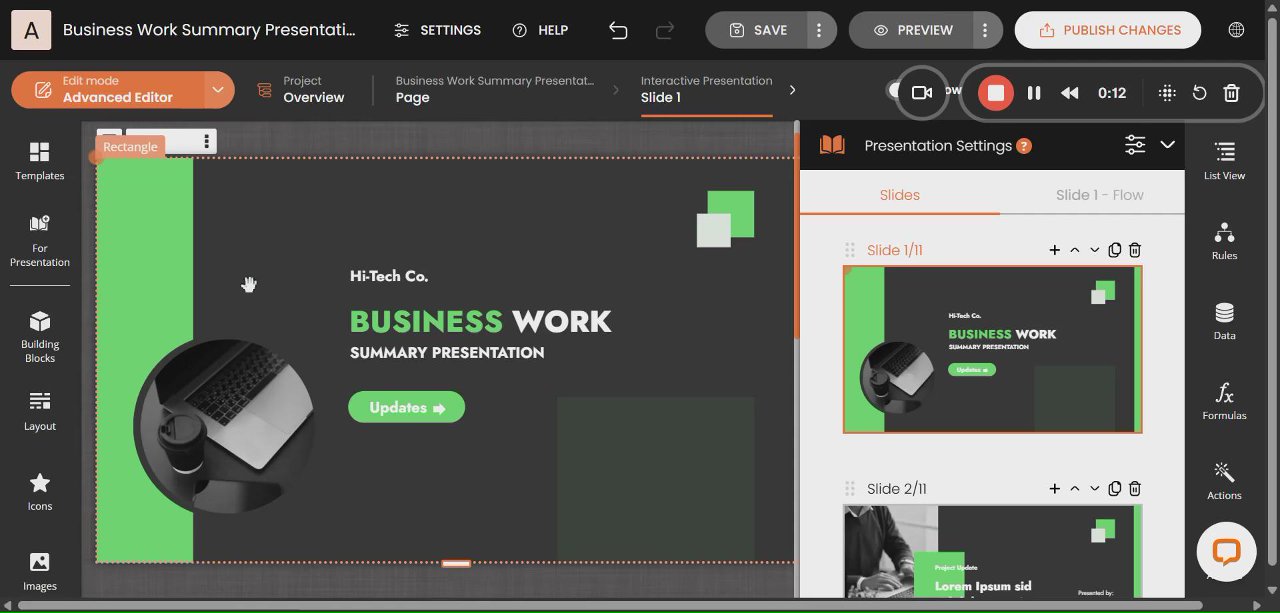Open the Rectangle element three-dot menu
This screenshot has width=1280, height=613.
pos(207,141)
